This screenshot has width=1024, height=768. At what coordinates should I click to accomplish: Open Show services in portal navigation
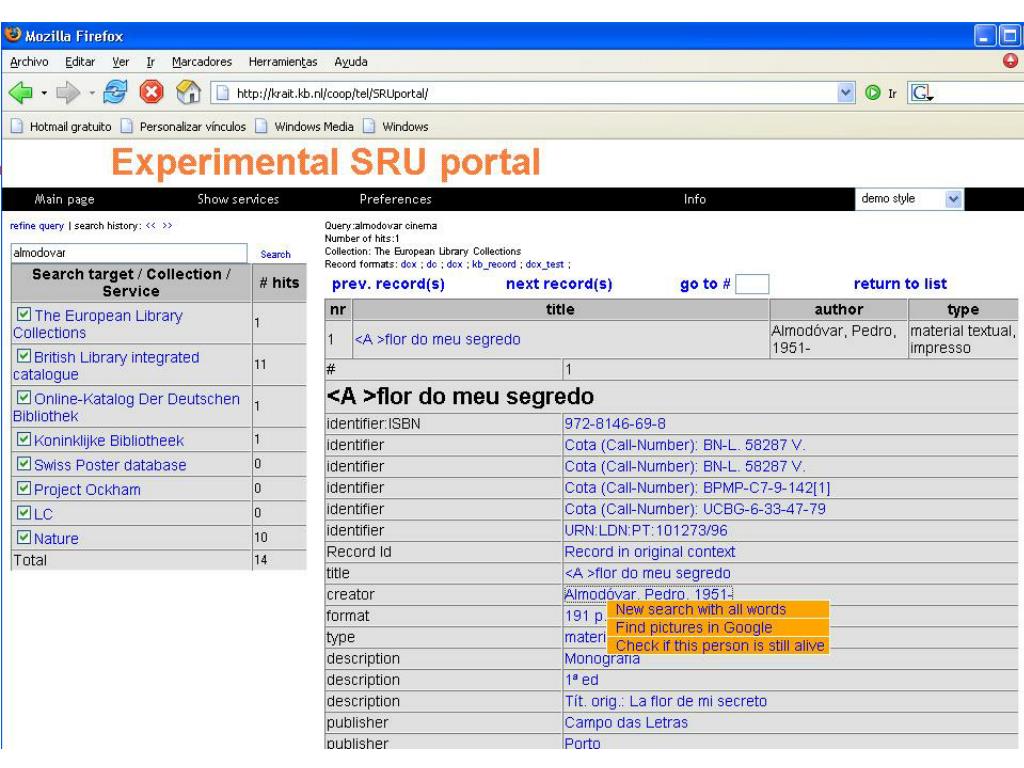click(238, 199)
